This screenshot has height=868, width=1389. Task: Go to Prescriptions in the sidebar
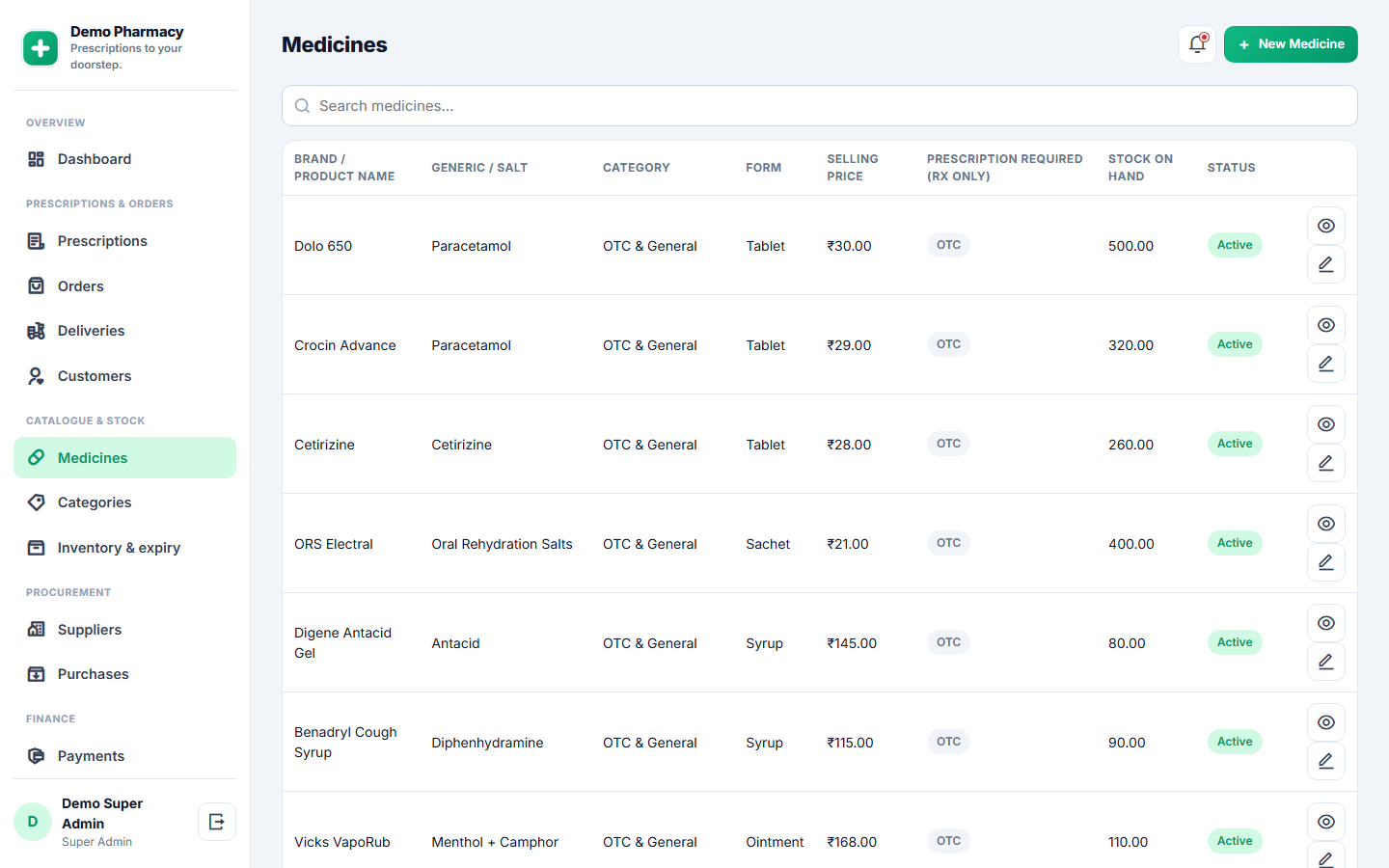point(124,241)
